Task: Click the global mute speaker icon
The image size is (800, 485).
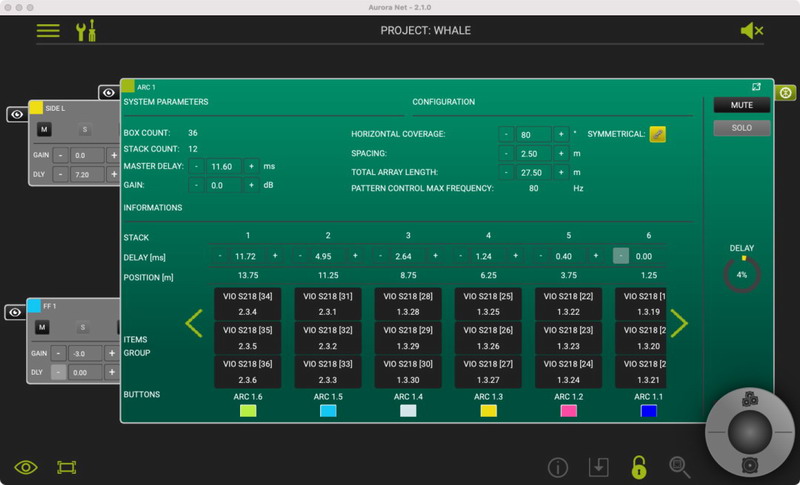Action: click(x=751, y=31)
